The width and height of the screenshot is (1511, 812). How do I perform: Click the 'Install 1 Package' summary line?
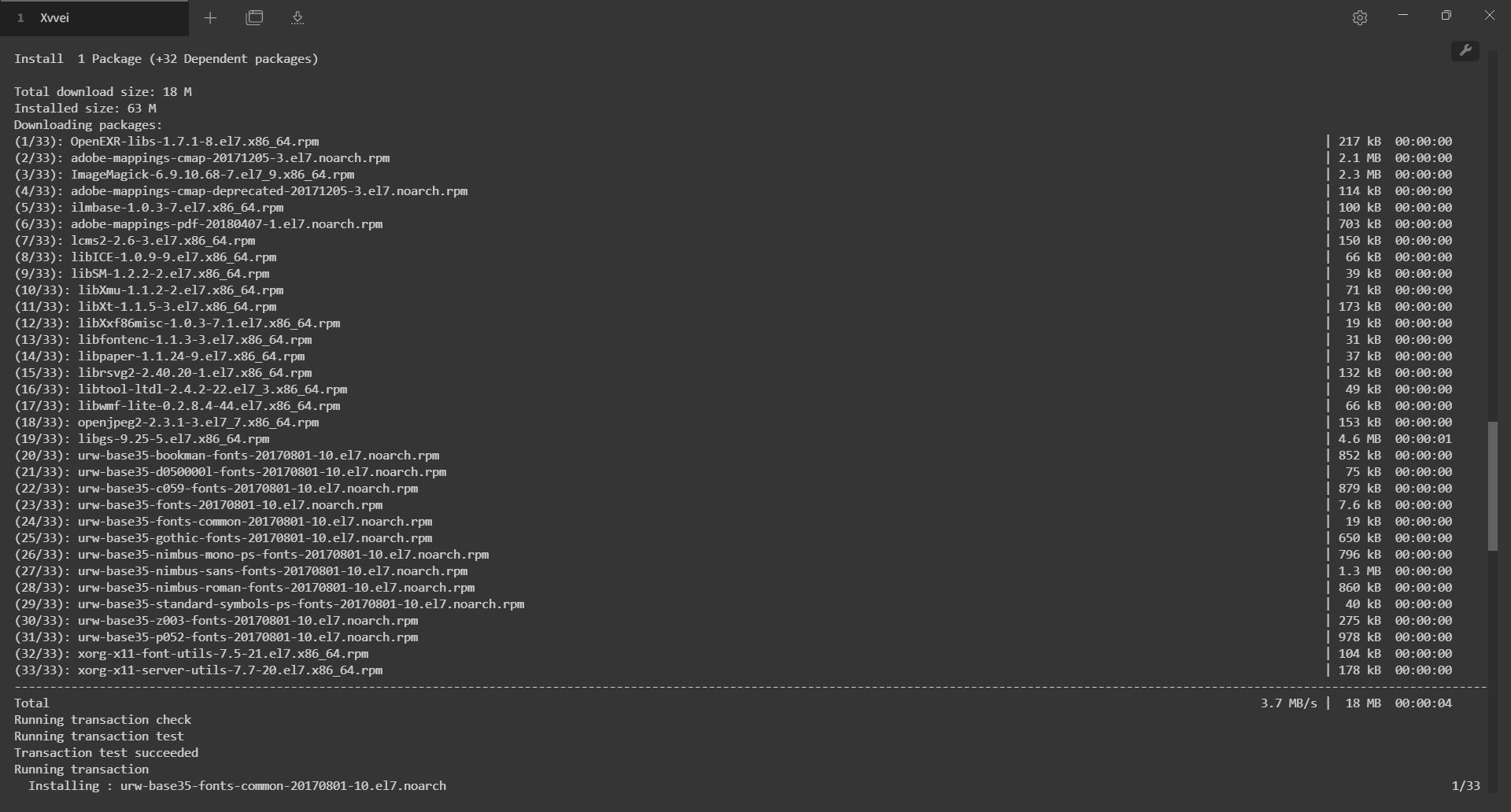click(166, 59)
